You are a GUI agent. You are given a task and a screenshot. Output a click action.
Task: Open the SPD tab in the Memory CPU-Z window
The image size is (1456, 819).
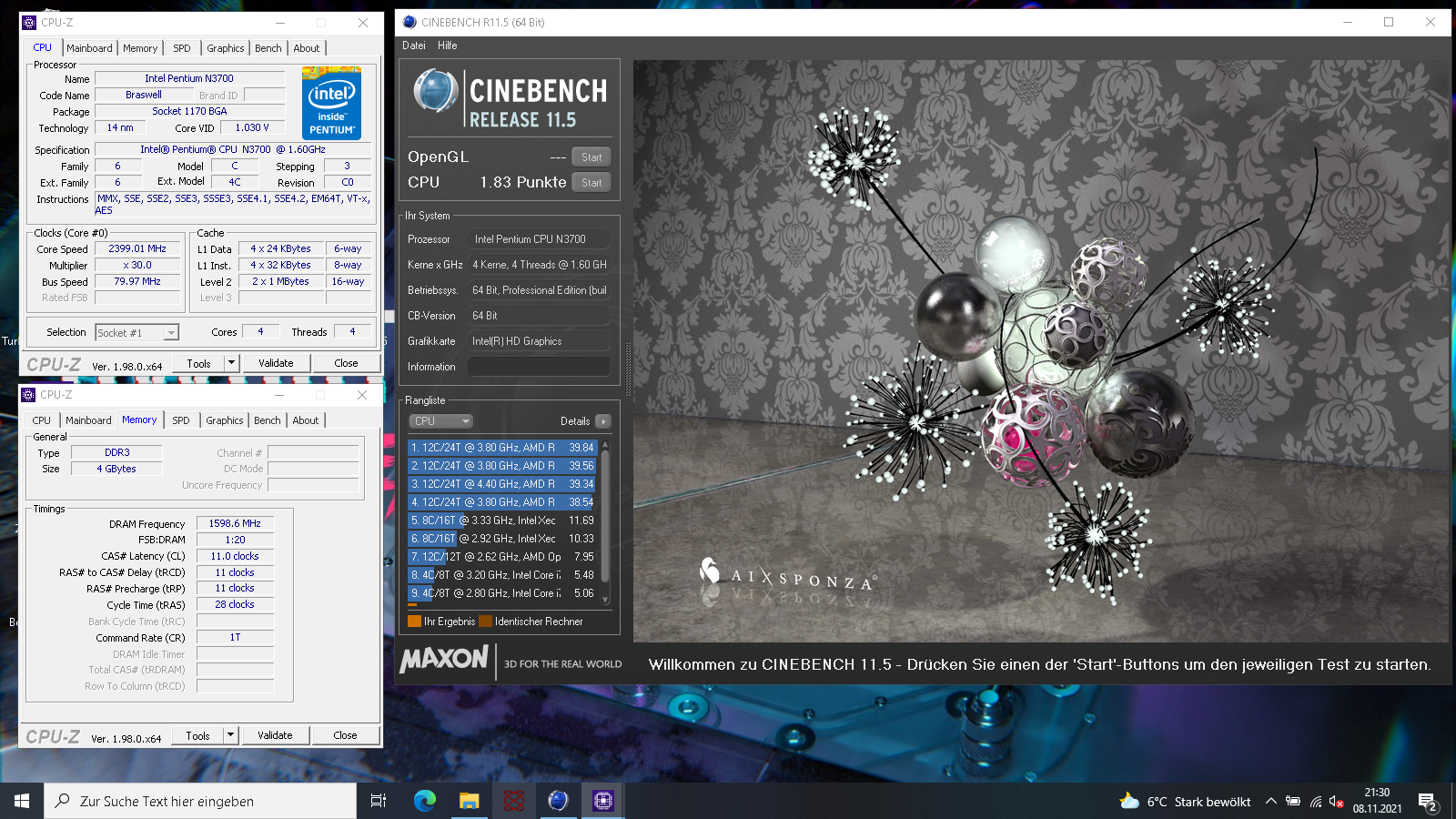(x=181, y=420)
